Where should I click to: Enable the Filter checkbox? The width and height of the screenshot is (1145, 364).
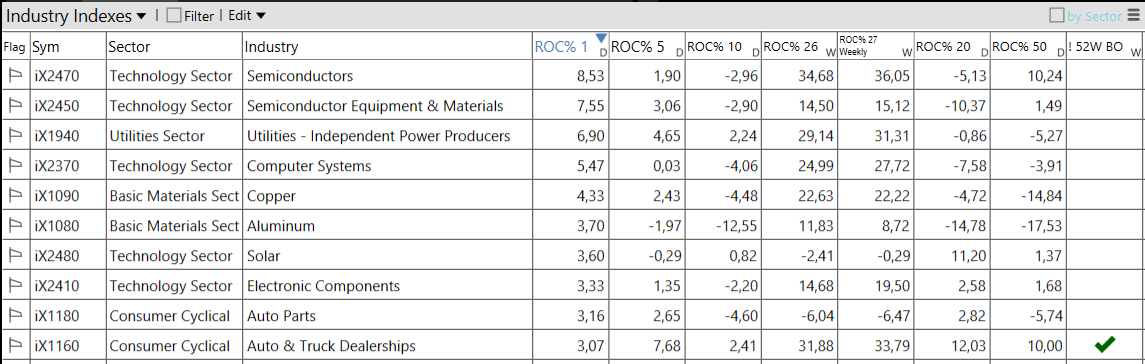(174, 15)
